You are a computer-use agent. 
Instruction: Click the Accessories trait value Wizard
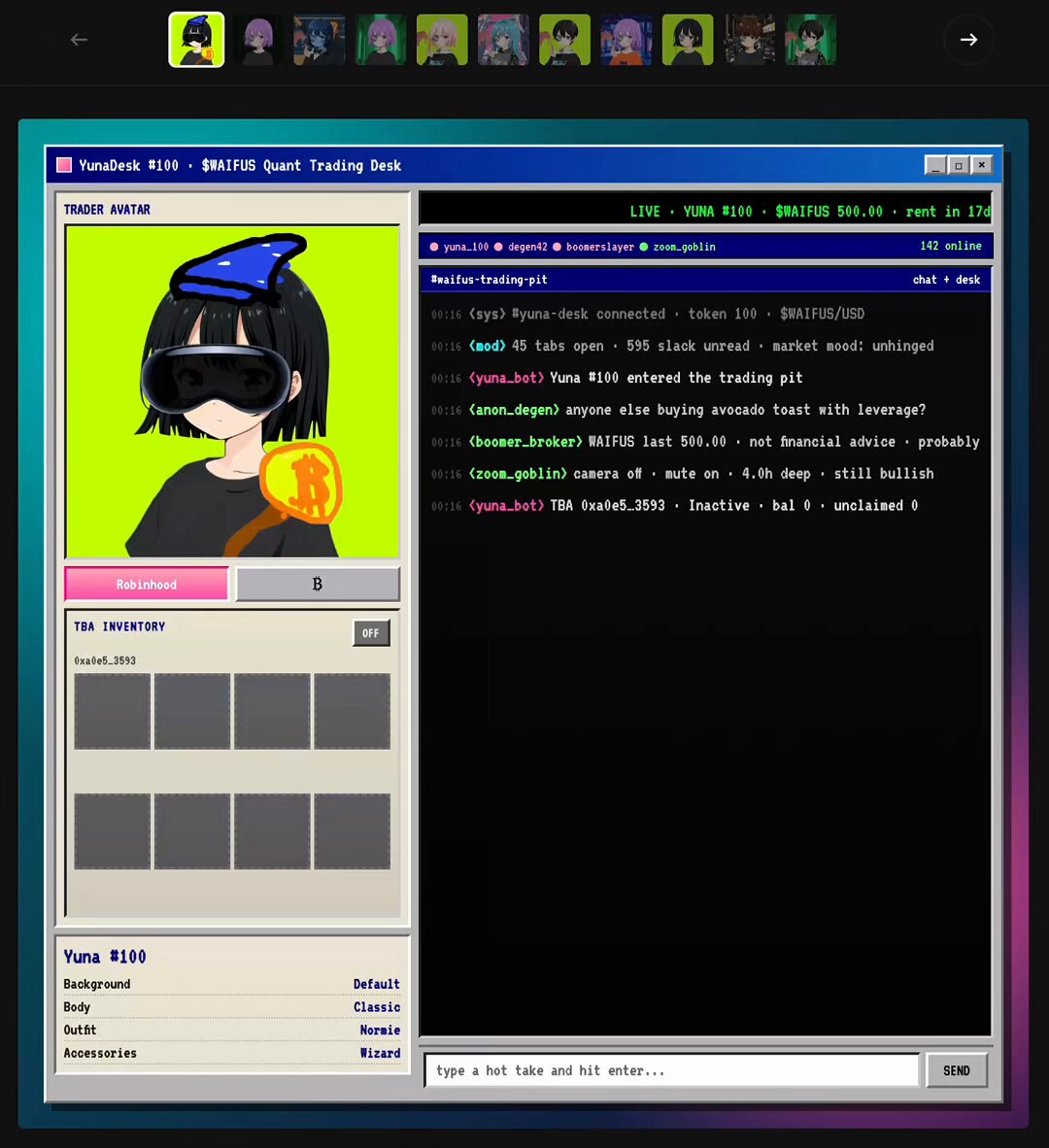(380, 1054)
